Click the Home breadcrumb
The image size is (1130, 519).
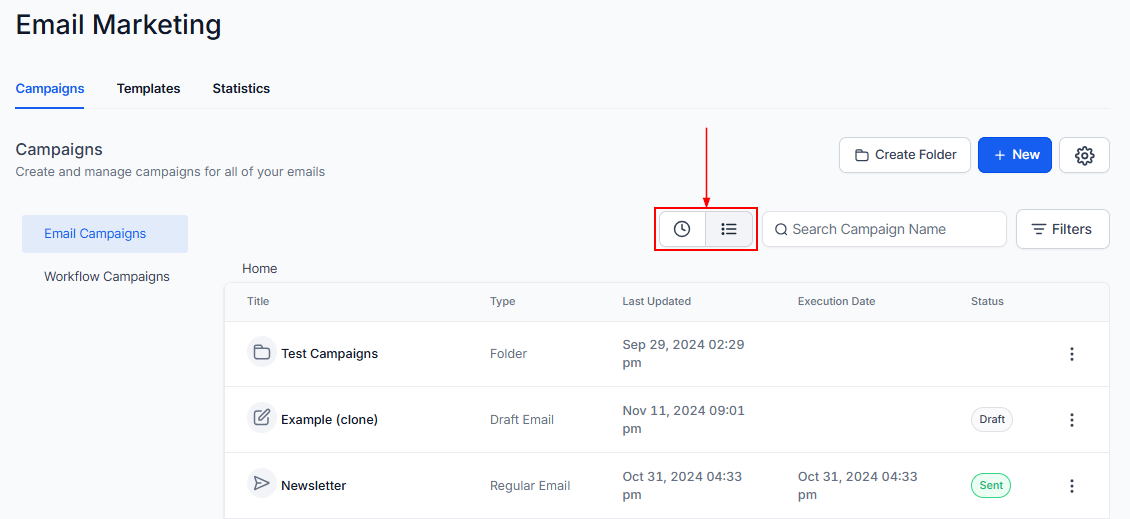[x=260, y=268]
